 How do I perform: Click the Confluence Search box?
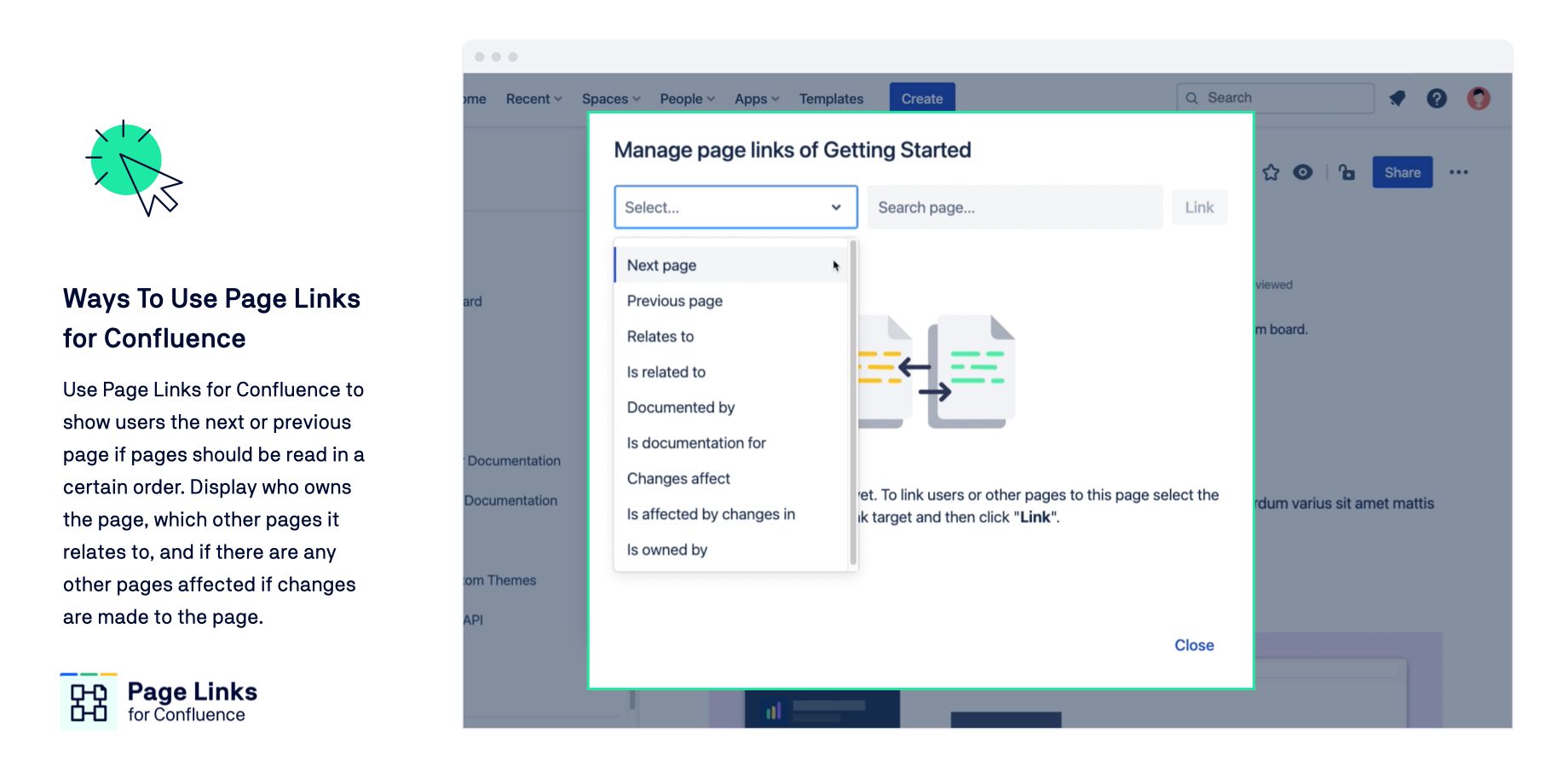pyautogui.click(x=1275, y=98)
